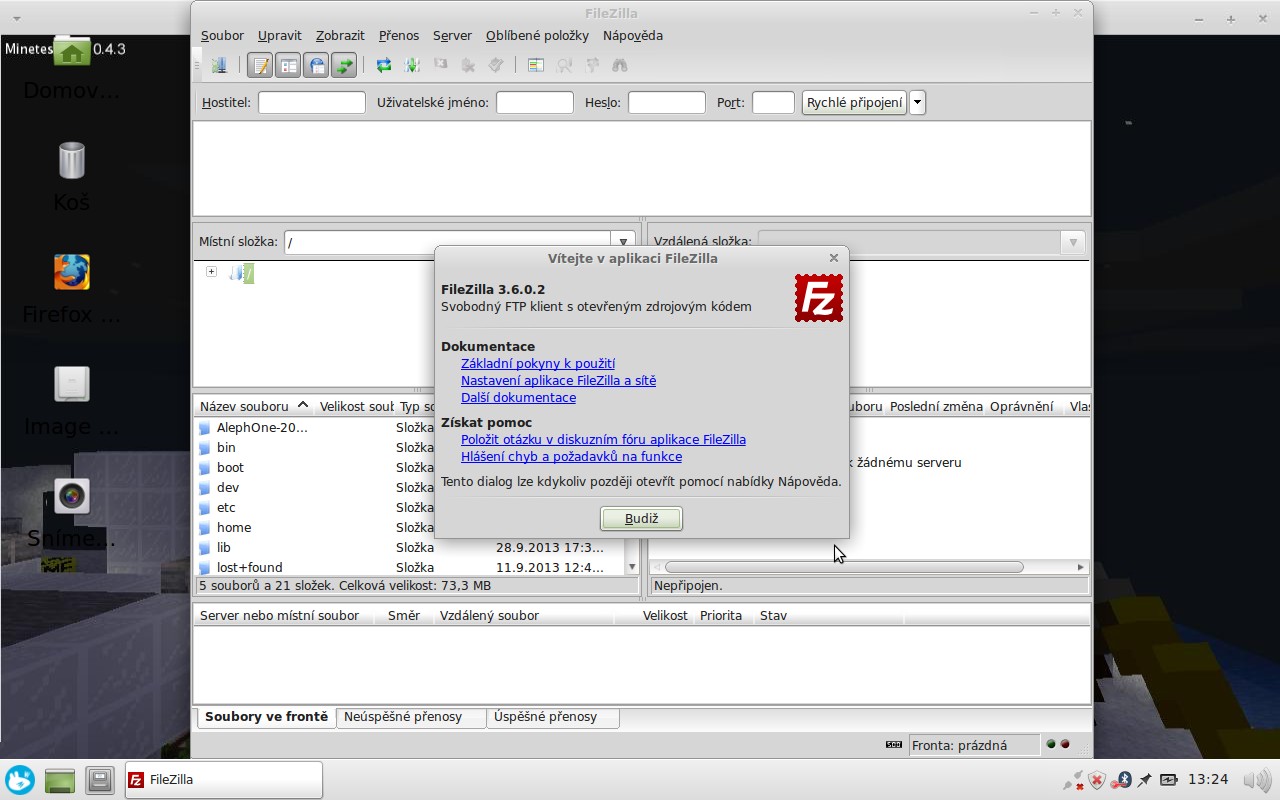Toggle the message log display icon
The image size is (1280, 800).
click(x=260, y=66)
